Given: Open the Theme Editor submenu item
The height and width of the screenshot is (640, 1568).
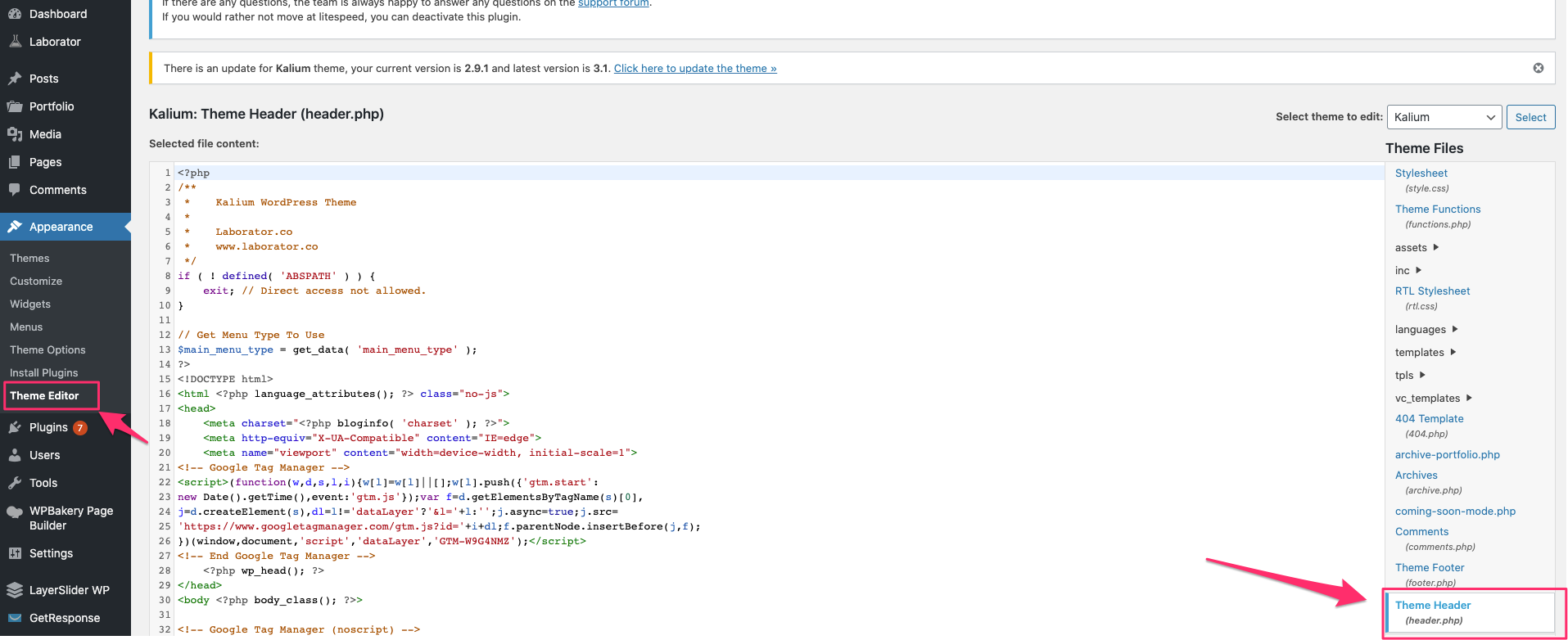Looking at the screenshot, I should (x=44, y=395).
